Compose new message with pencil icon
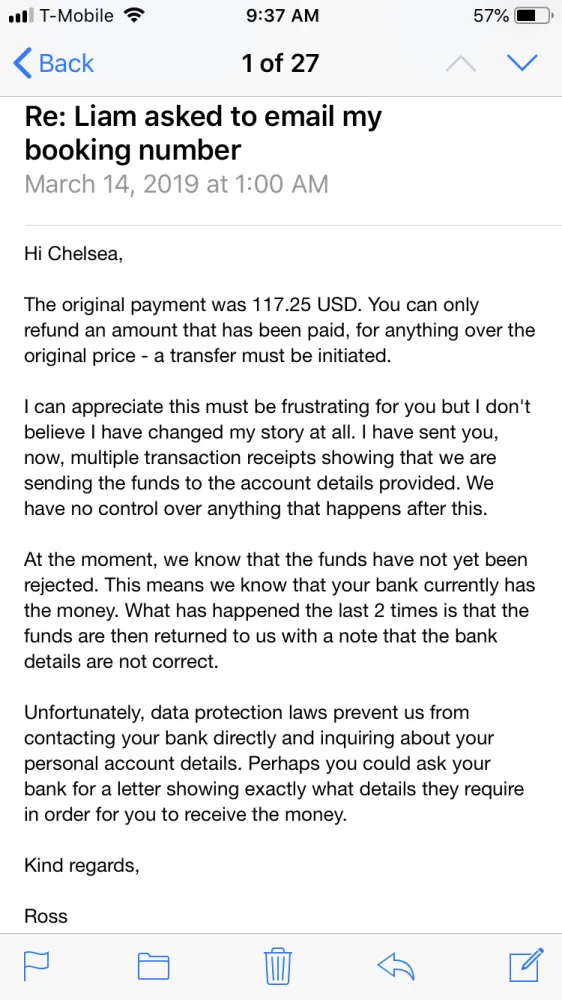Viewport: 562px width, 1000px height. point(526,965)
